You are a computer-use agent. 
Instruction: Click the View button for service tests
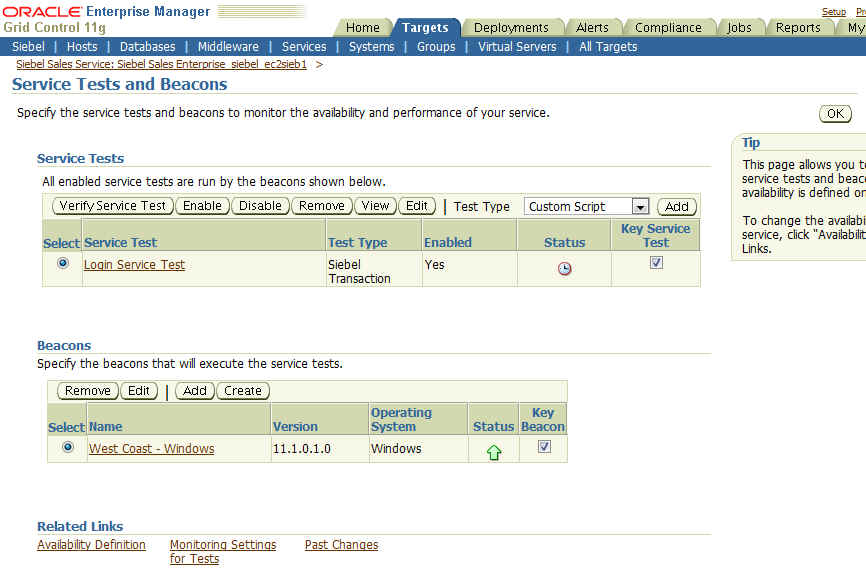point(375,206)
